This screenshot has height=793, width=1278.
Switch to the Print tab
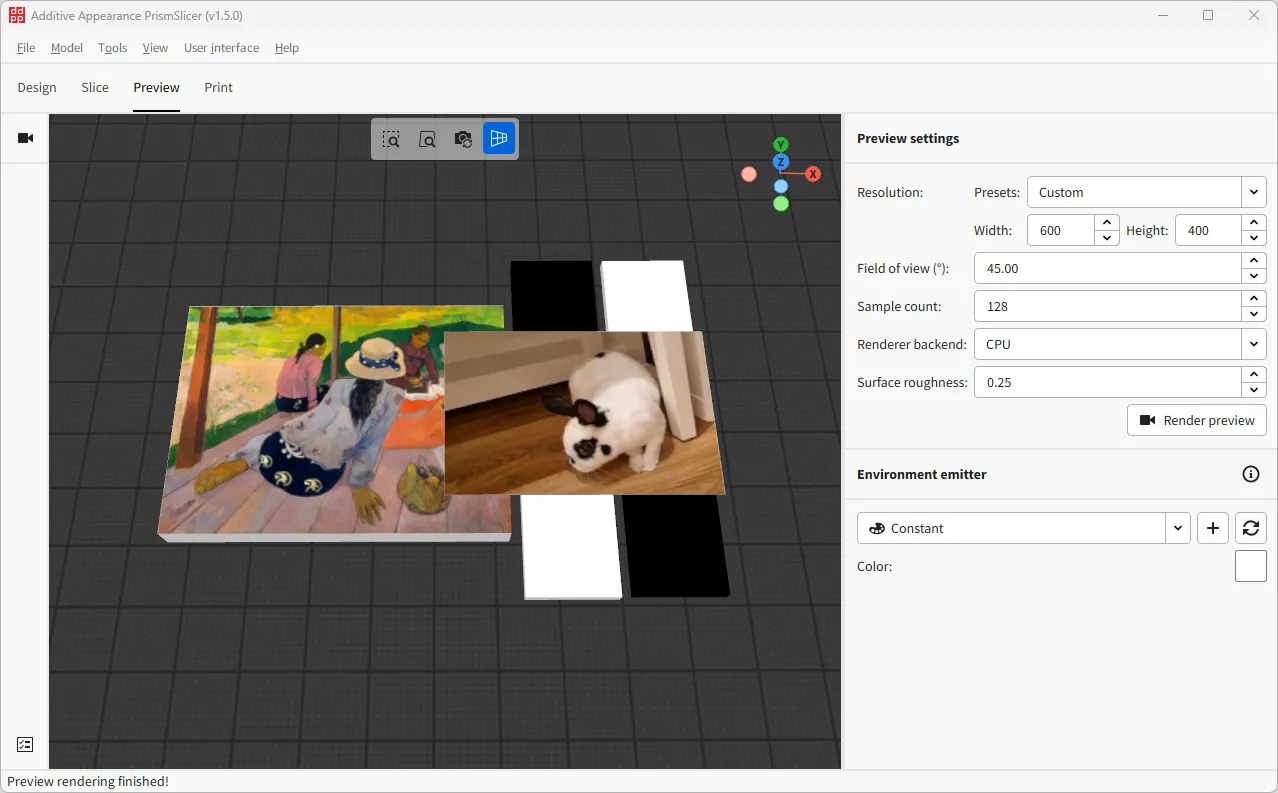[218, 87]
